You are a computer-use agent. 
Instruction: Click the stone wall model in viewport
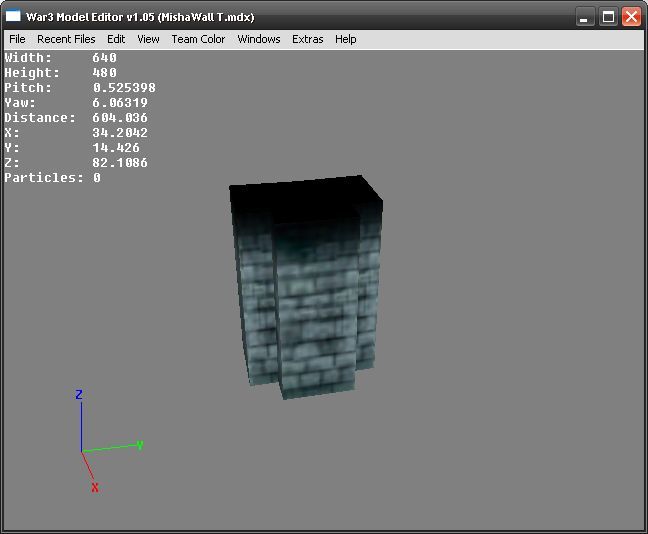click(x=306, y=287)
